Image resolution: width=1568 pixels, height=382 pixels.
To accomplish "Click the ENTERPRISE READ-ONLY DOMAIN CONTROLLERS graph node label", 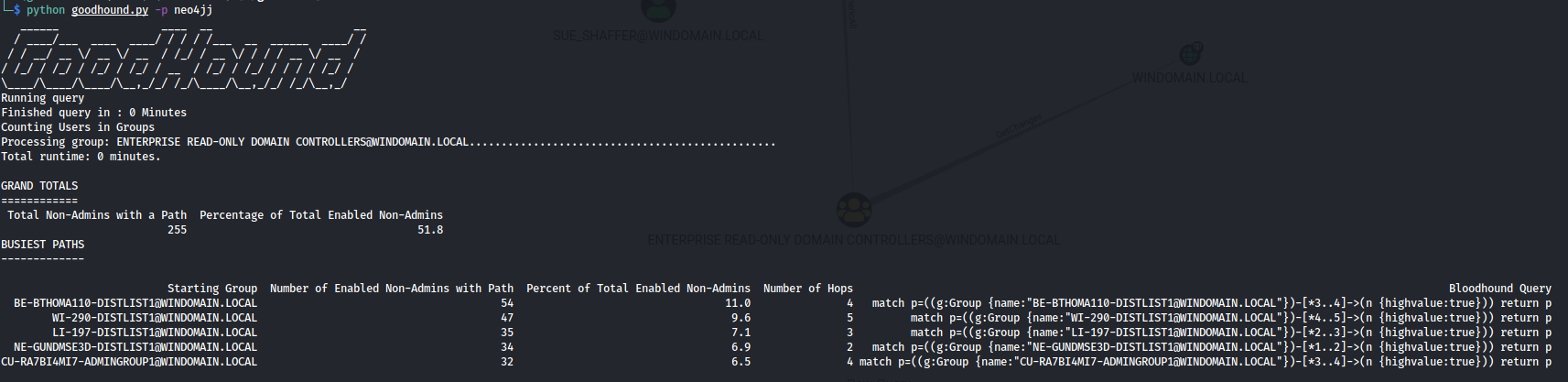I will 854,240.
